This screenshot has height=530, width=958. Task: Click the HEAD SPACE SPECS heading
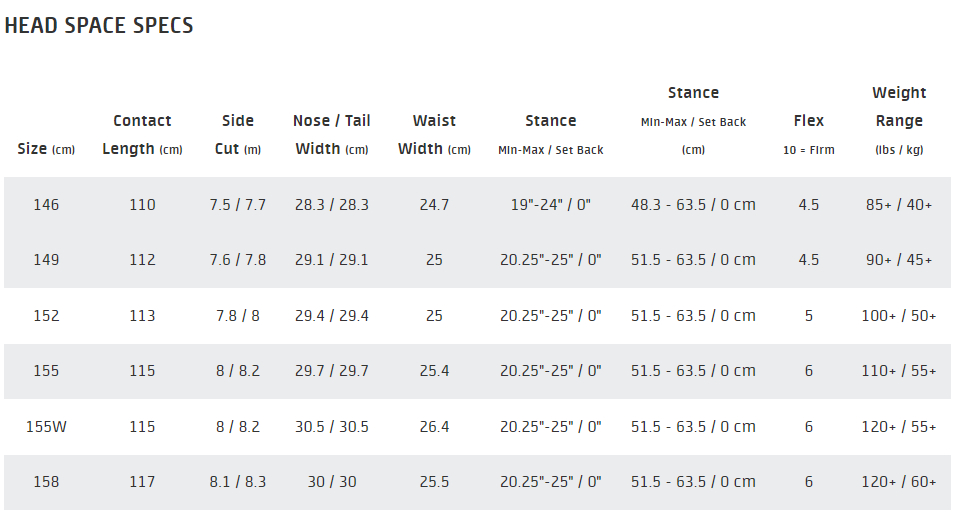(98, 26)
